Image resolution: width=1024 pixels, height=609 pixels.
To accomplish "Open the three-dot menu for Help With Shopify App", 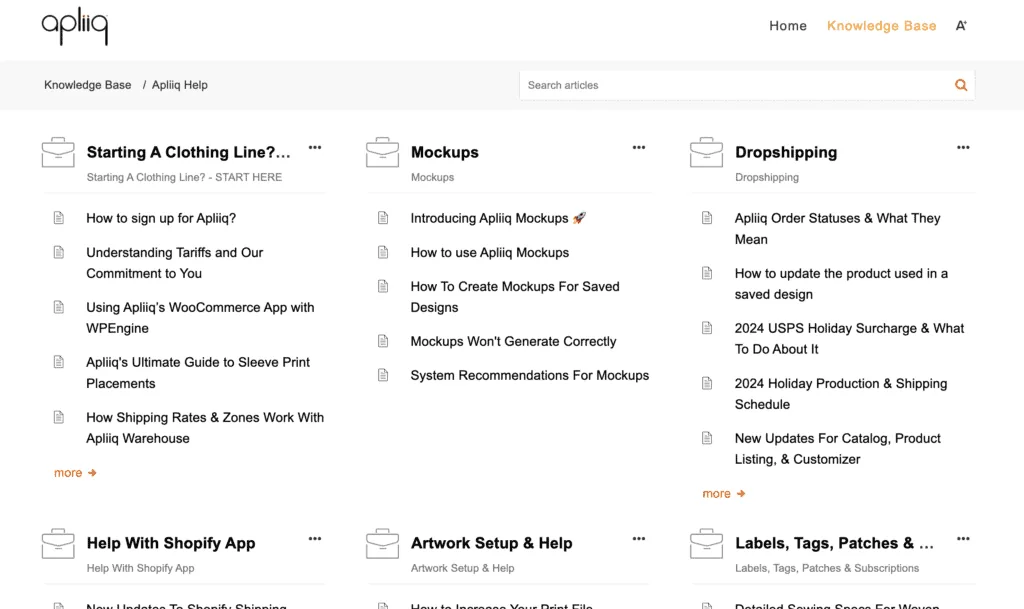I will (x=315, y=539).
